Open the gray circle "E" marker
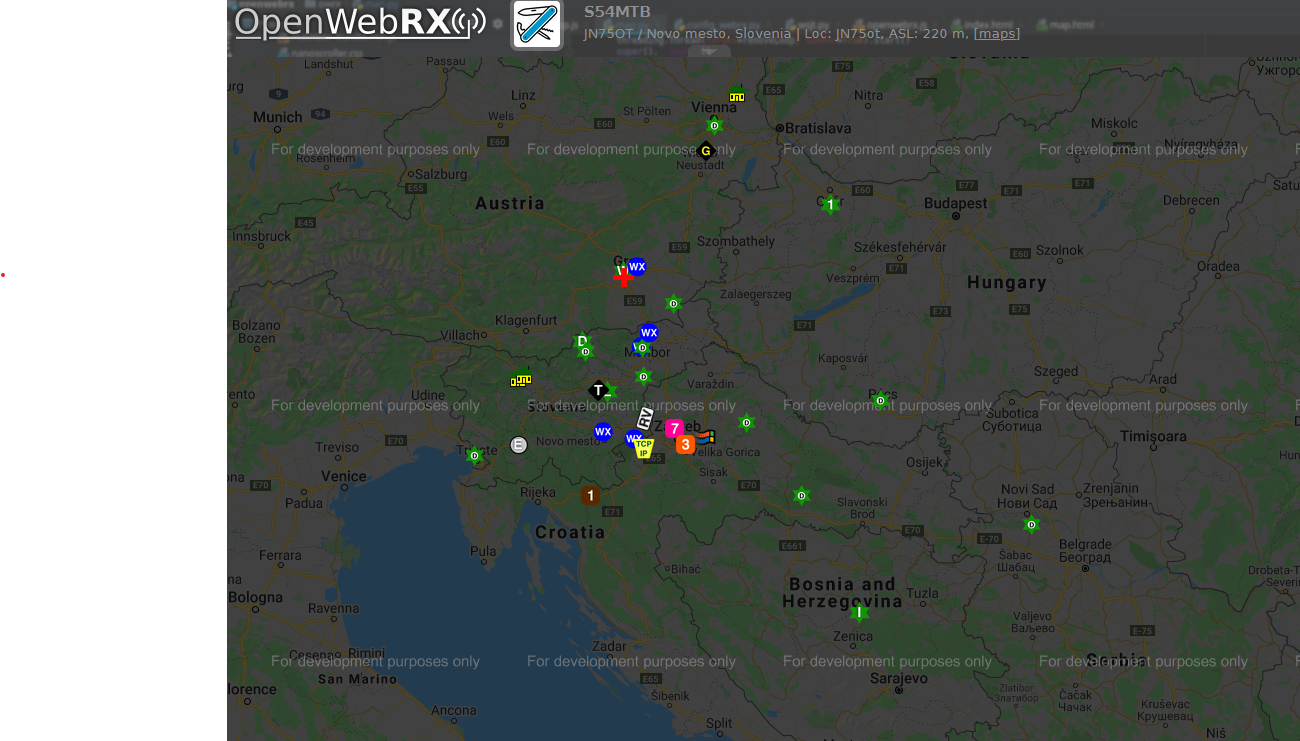This screenshot has width=1300, height=741. pos(518,445)
